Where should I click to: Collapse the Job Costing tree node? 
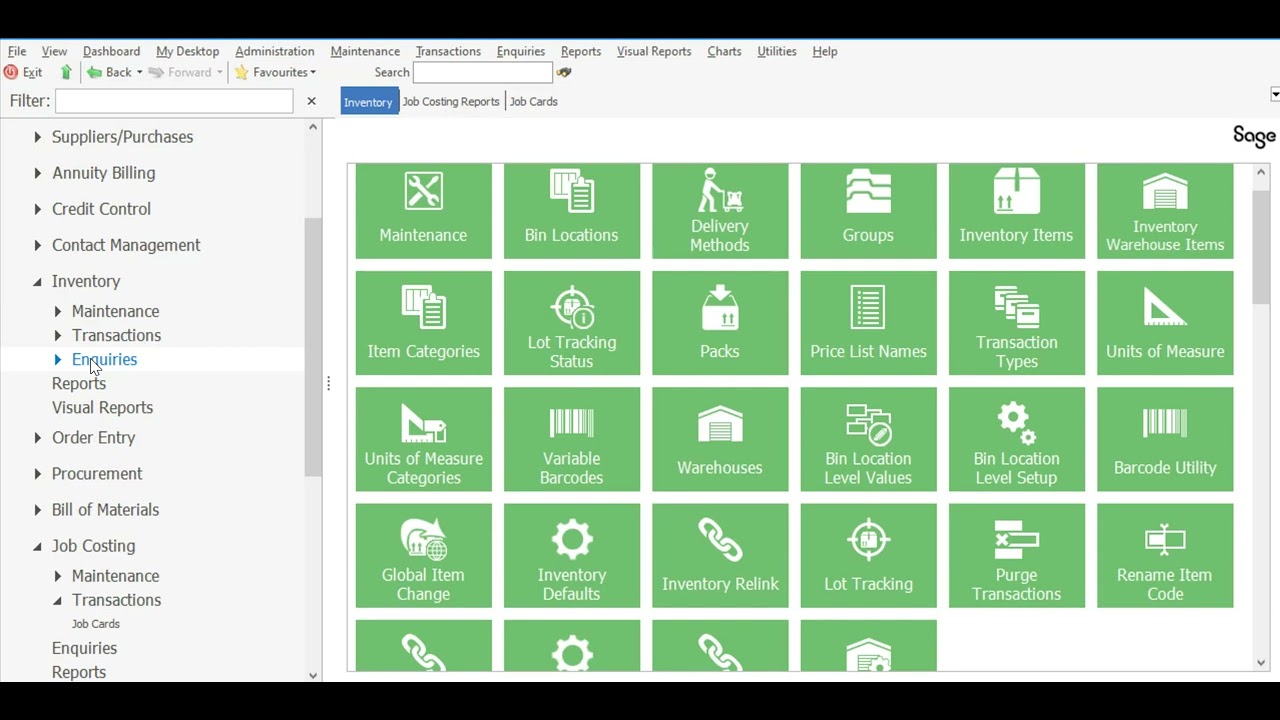click(x=37, y=547)
